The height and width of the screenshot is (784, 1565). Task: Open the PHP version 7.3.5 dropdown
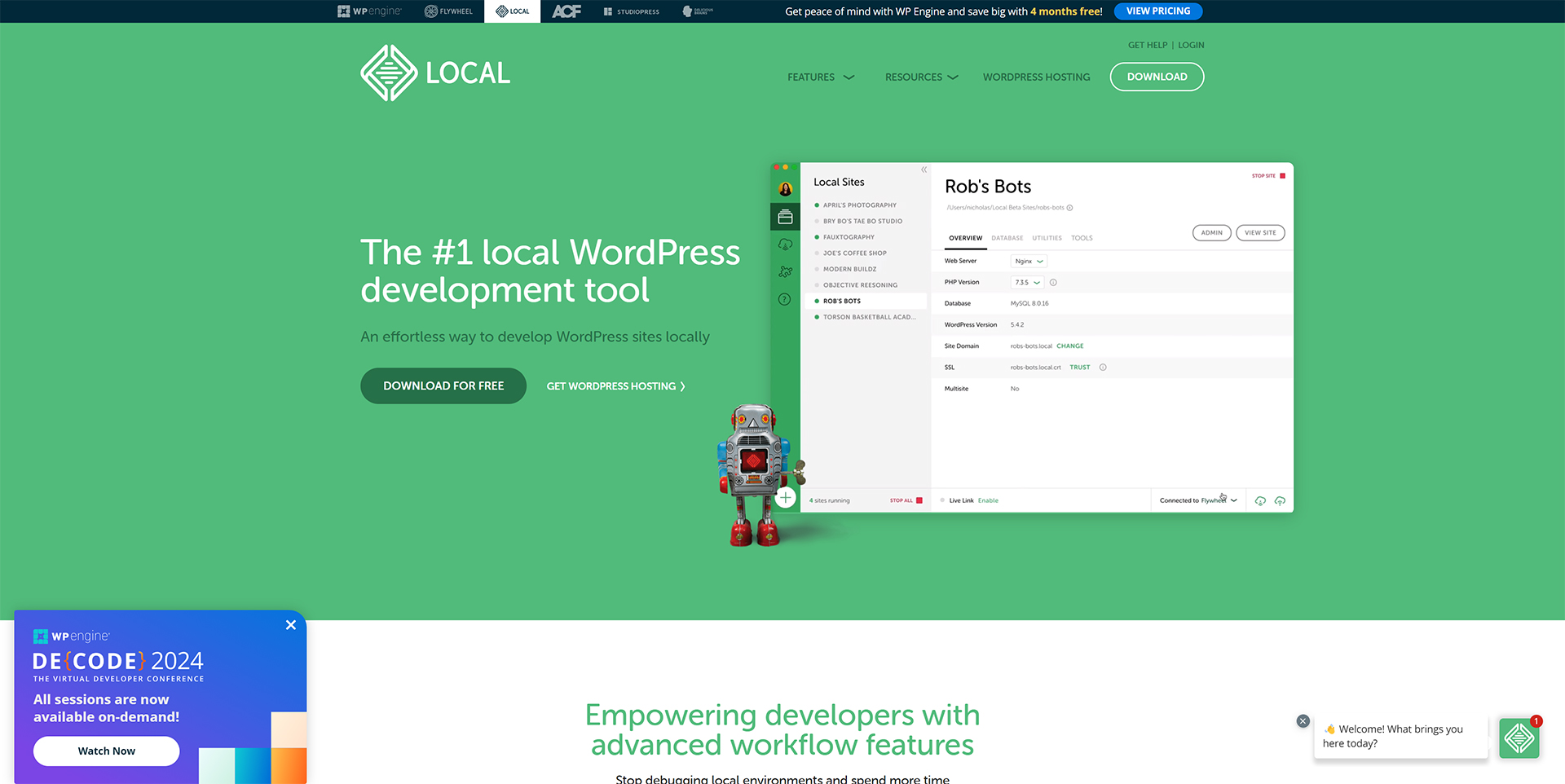[1027, 282]
